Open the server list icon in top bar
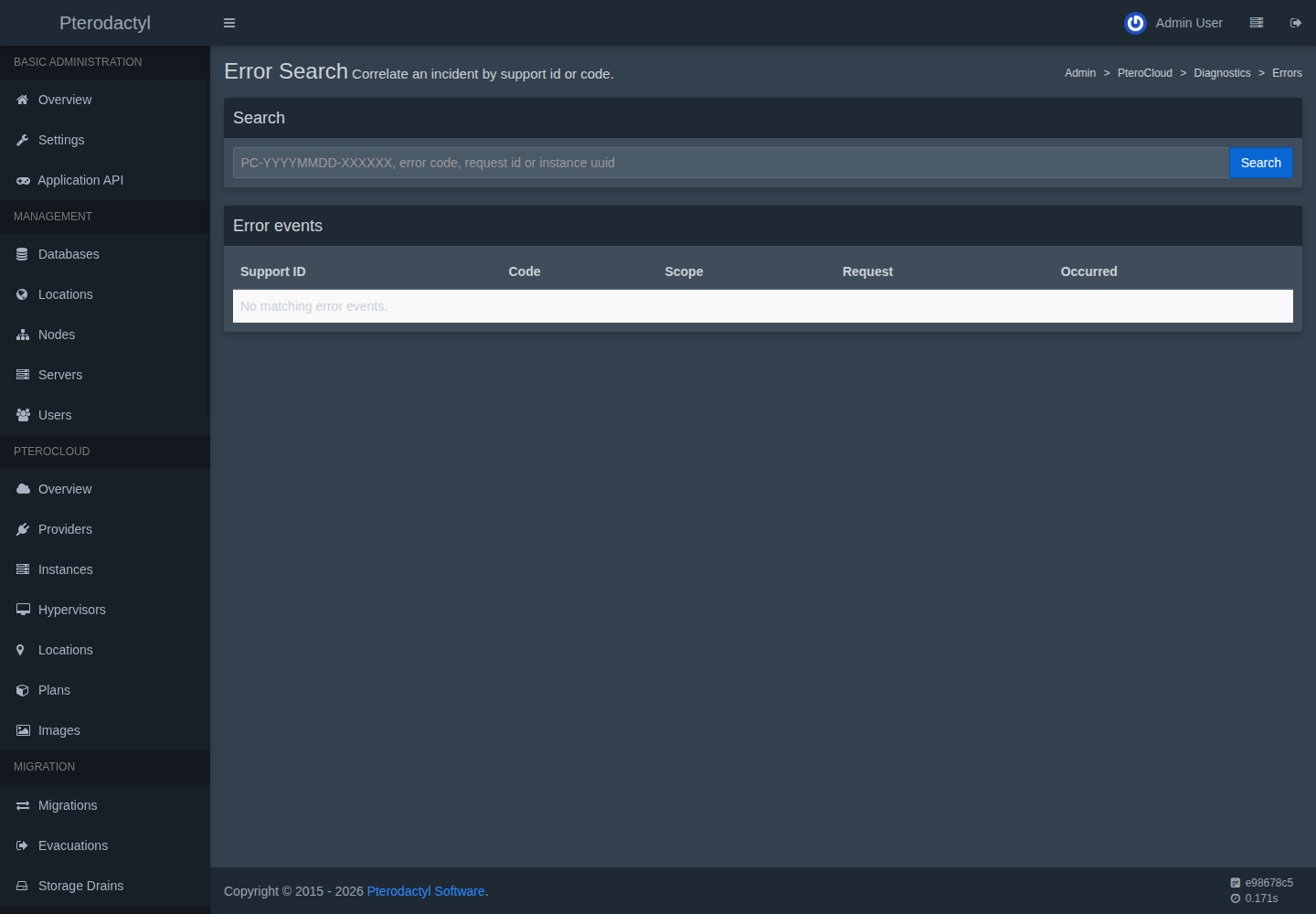 tap(1257, 23)
